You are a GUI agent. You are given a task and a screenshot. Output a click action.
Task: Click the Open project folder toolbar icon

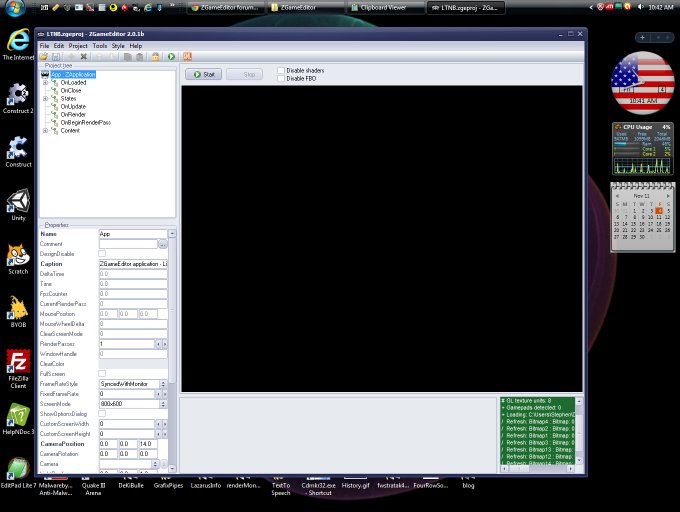43,56
